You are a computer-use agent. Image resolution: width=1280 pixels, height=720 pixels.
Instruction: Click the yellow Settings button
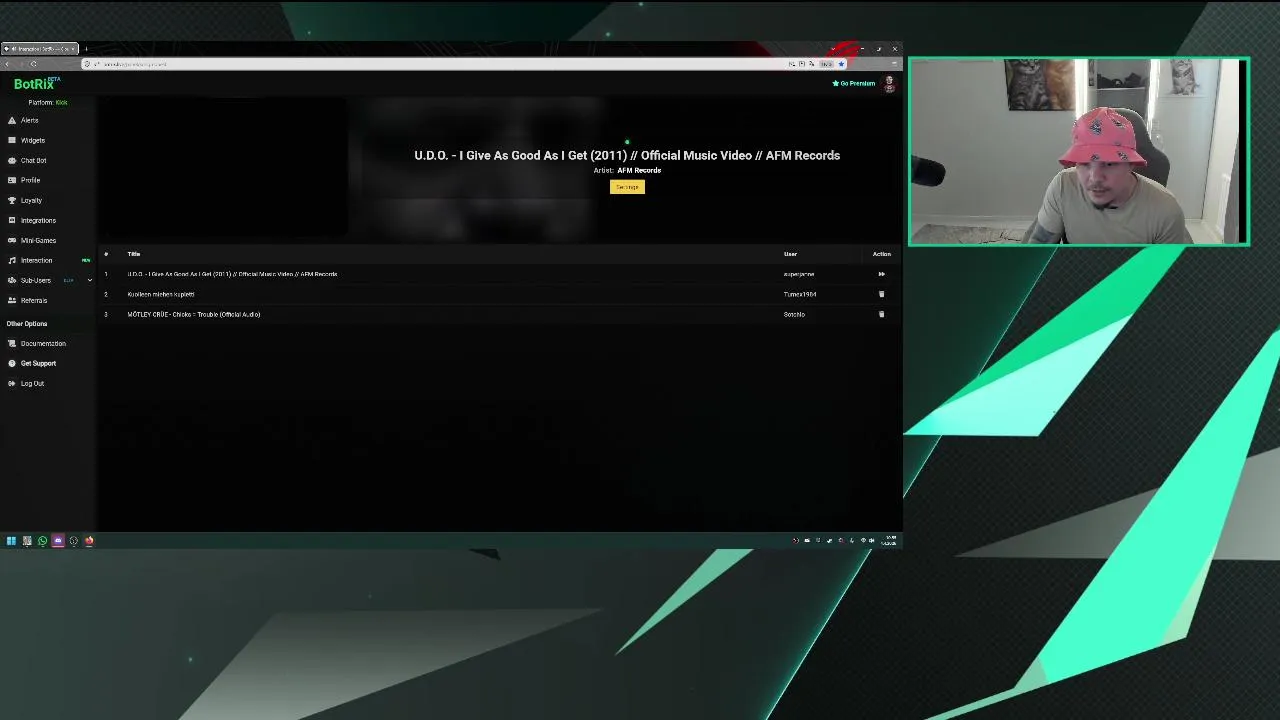(627, 187)
